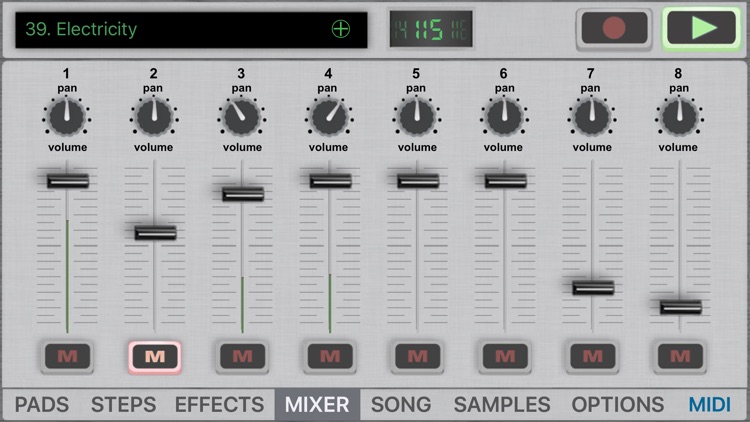
Task: Open the EFFECTS tab
Action: [x=219, y=405]
